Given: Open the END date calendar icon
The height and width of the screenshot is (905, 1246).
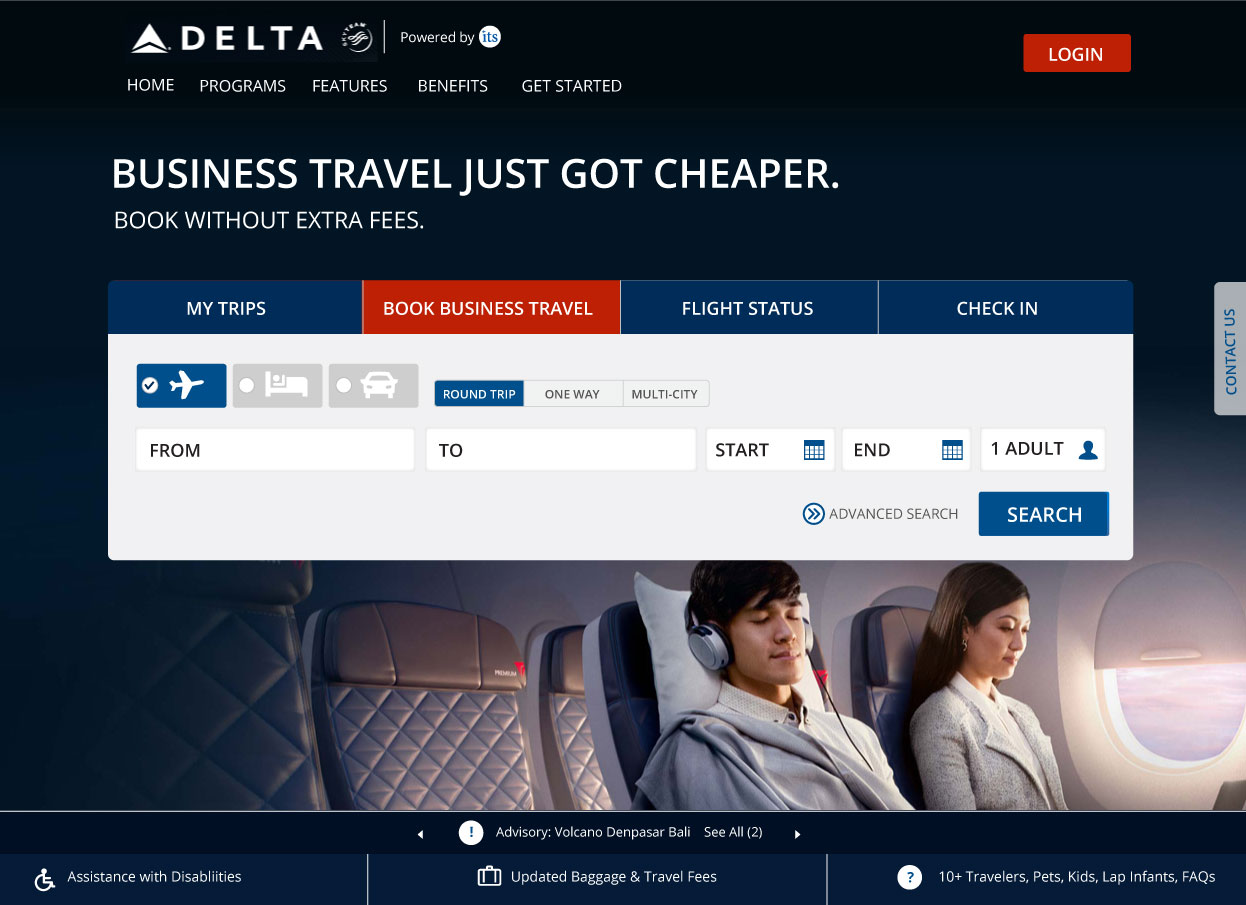Looking at the screenshot, I should (952, 450).
